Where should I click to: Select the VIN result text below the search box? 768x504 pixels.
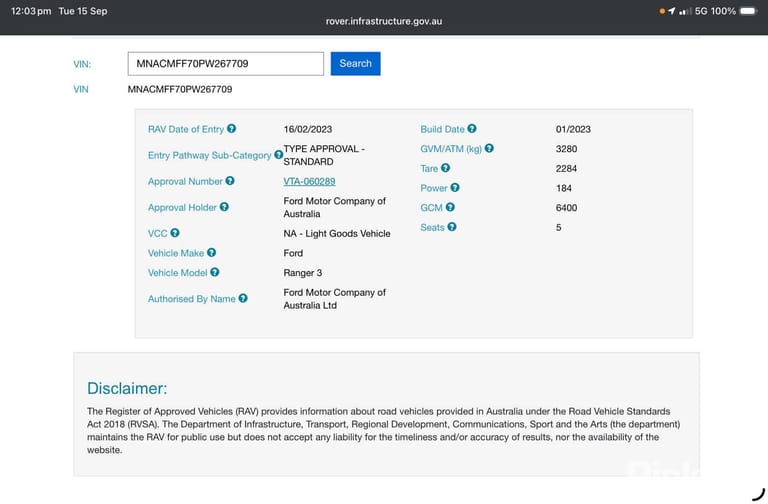click(180, 89)
